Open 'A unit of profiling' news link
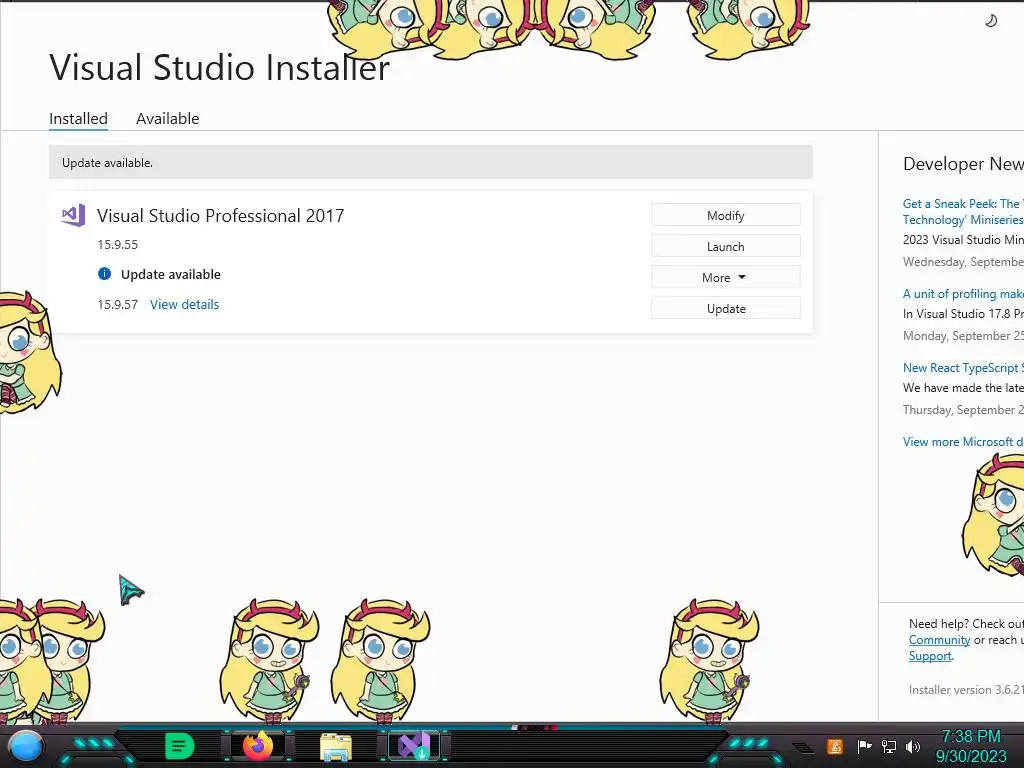 [x=963, y=294]
